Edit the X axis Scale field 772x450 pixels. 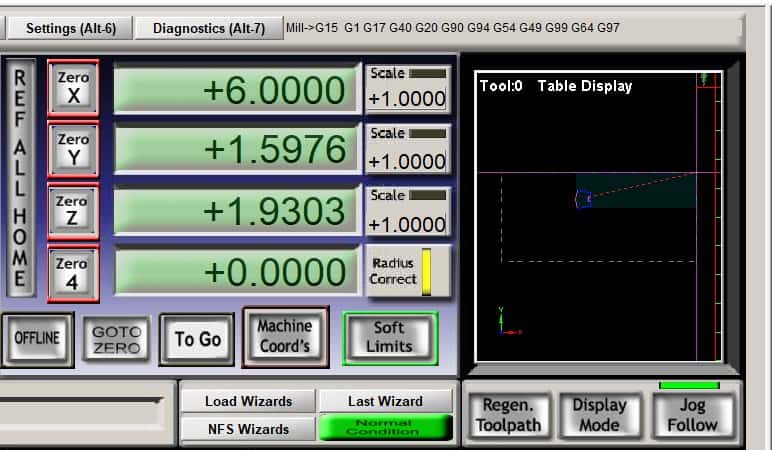(407, 99)
